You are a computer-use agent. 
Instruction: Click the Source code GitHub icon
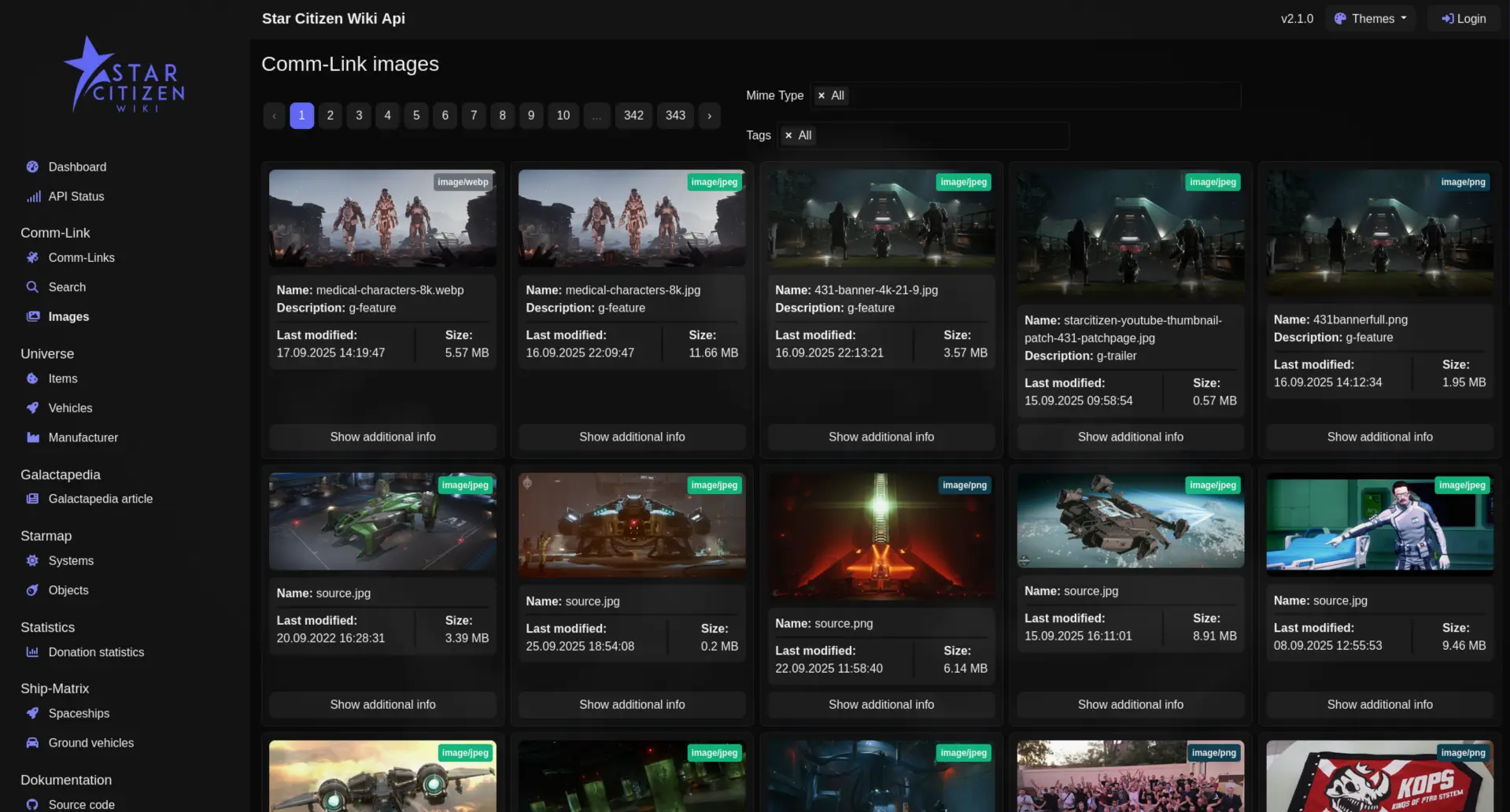point(32,804)
